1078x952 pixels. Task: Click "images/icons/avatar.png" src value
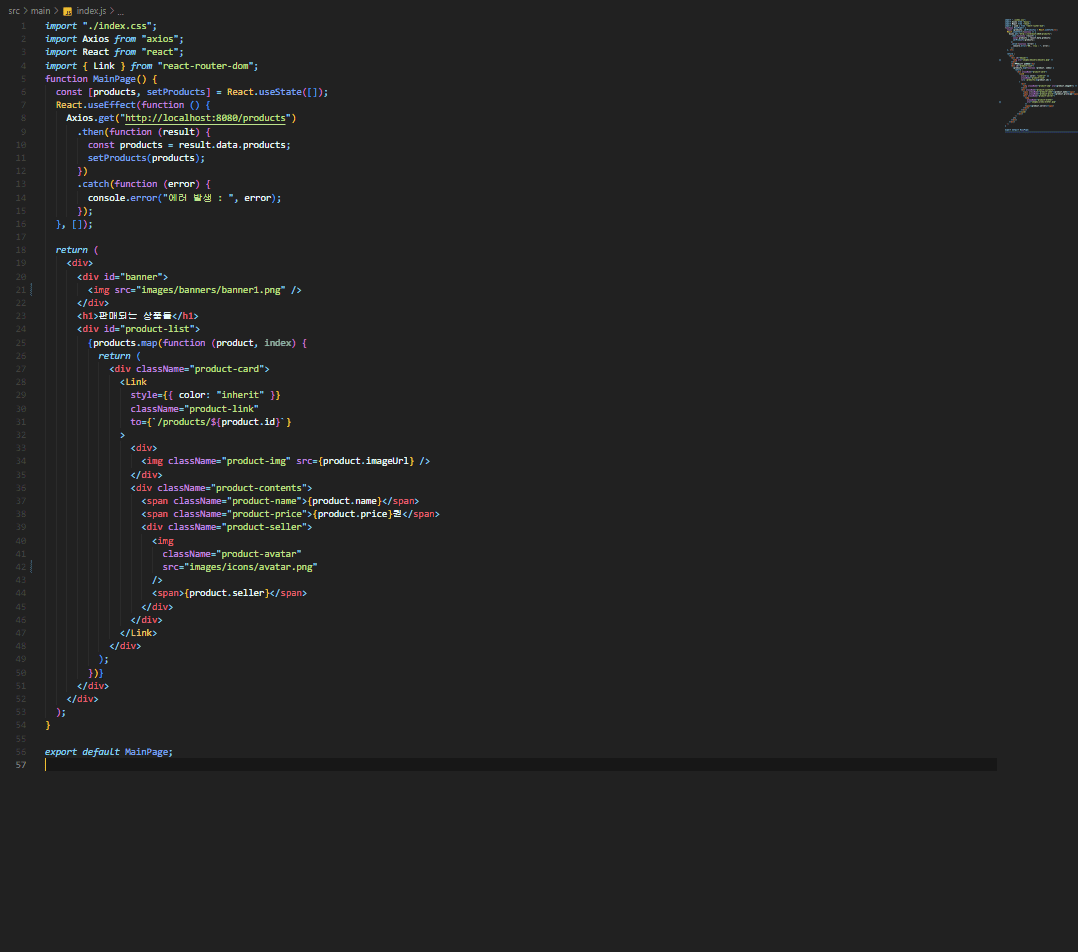coord(251,567)
